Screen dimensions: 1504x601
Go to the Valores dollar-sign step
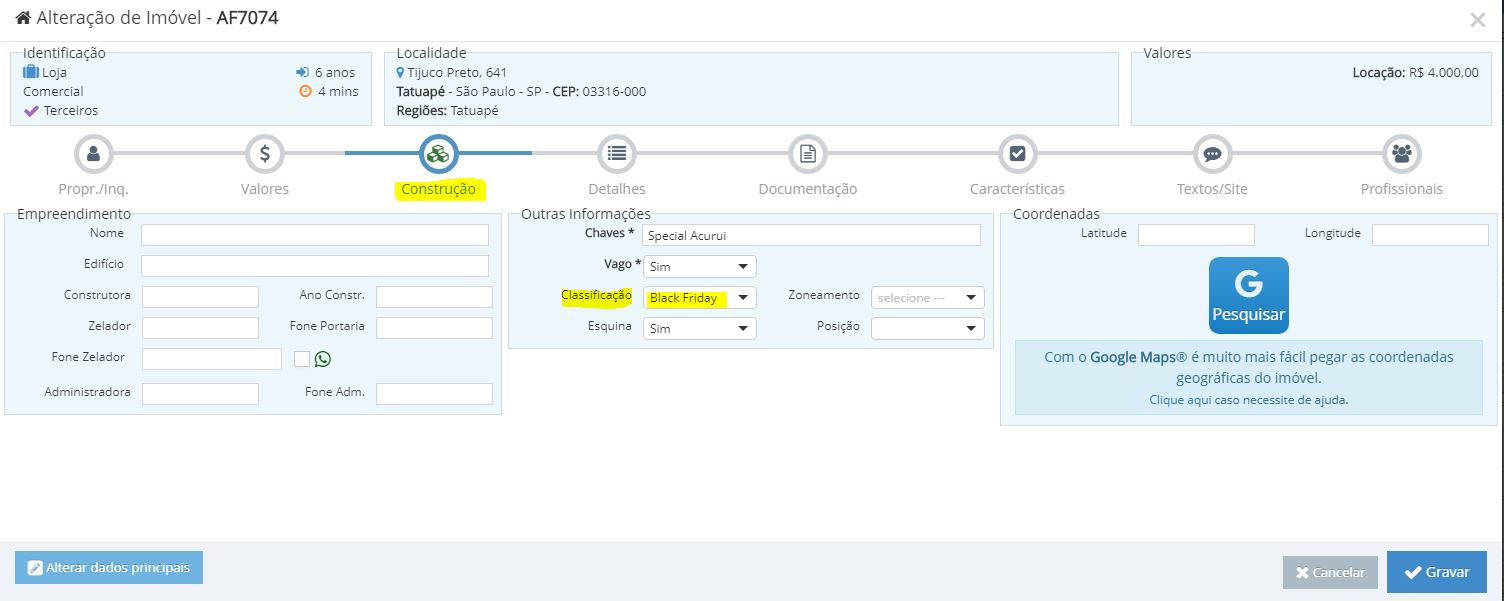tap(265, 154)
